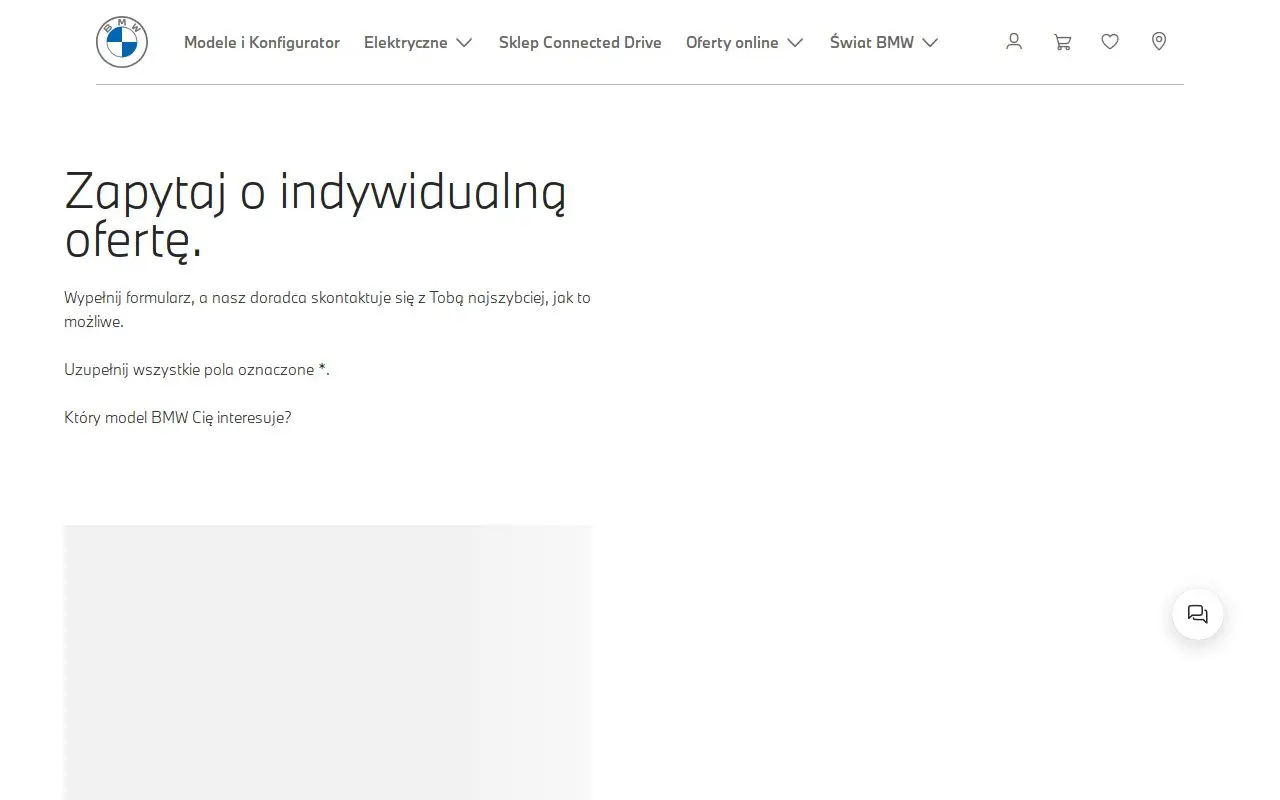The width and height of the screenshot is (1280, 800).
Task: Open the dealer locator pin icon
Action: 1159,42
